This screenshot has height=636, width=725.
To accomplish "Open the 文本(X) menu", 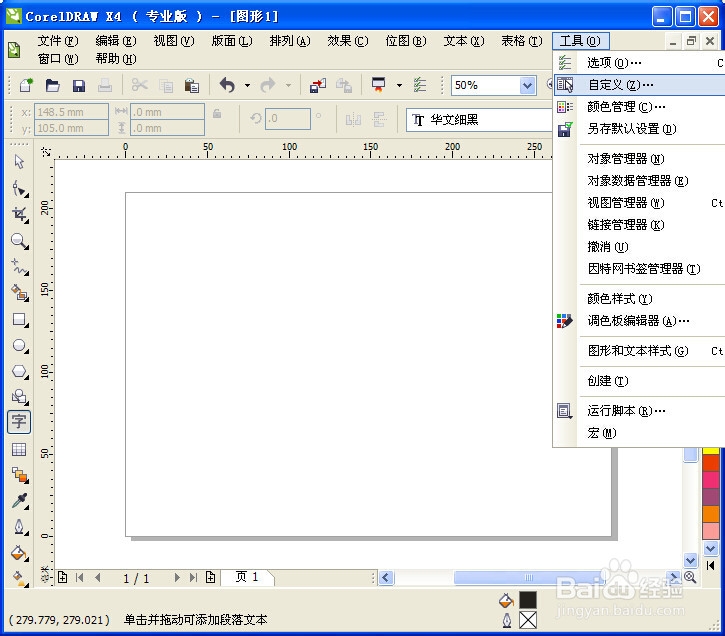I will [464, 41].
